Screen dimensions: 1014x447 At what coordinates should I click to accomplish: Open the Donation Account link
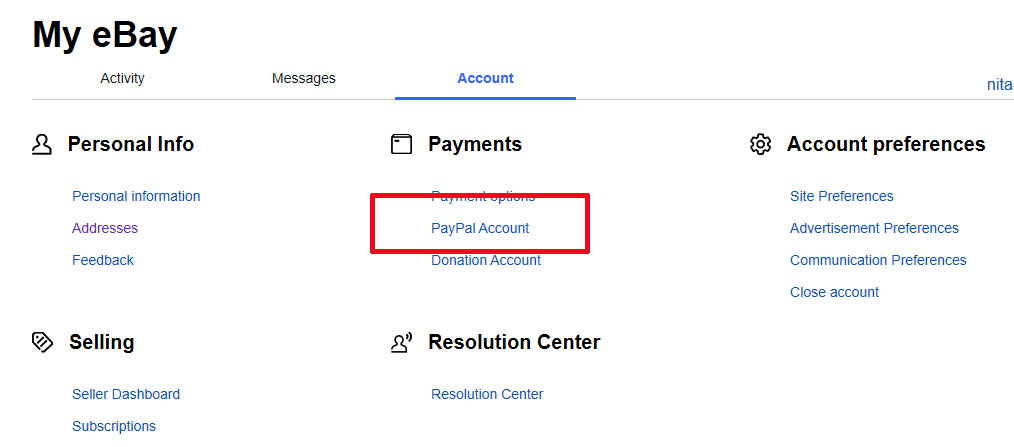click(486, 260)
